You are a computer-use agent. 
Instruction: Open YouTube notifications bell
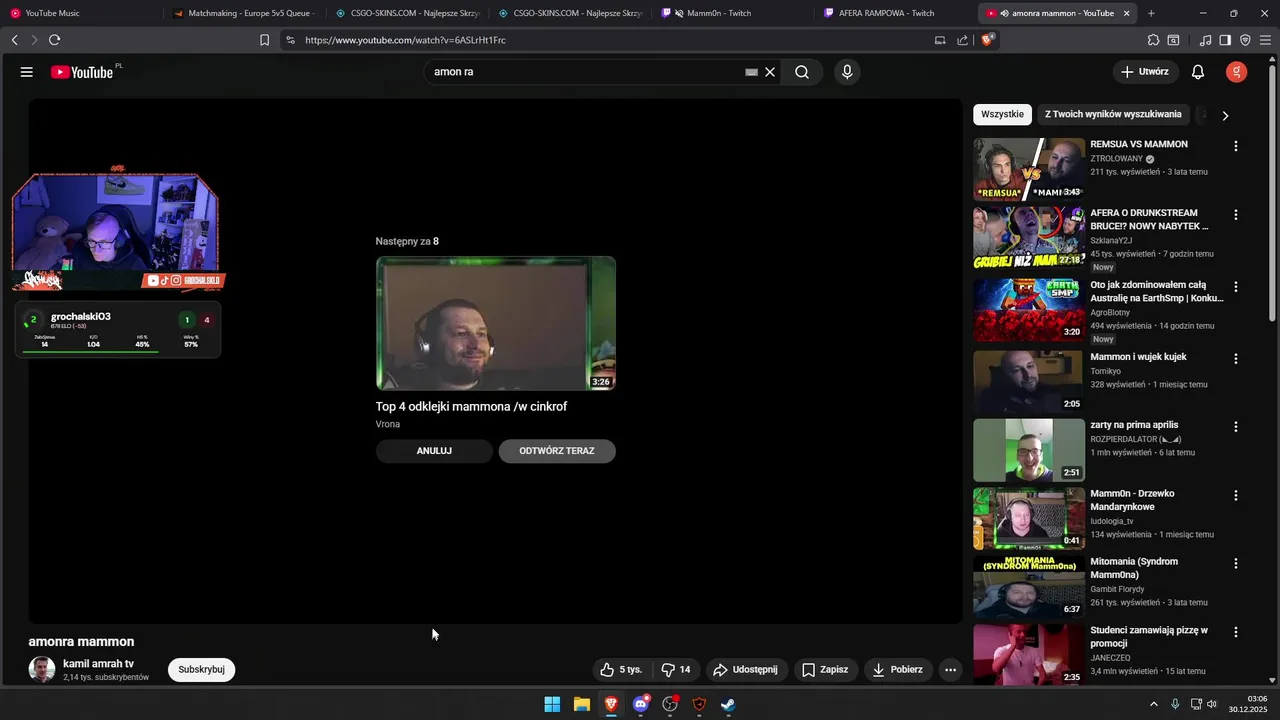[x=1198, y=72]
